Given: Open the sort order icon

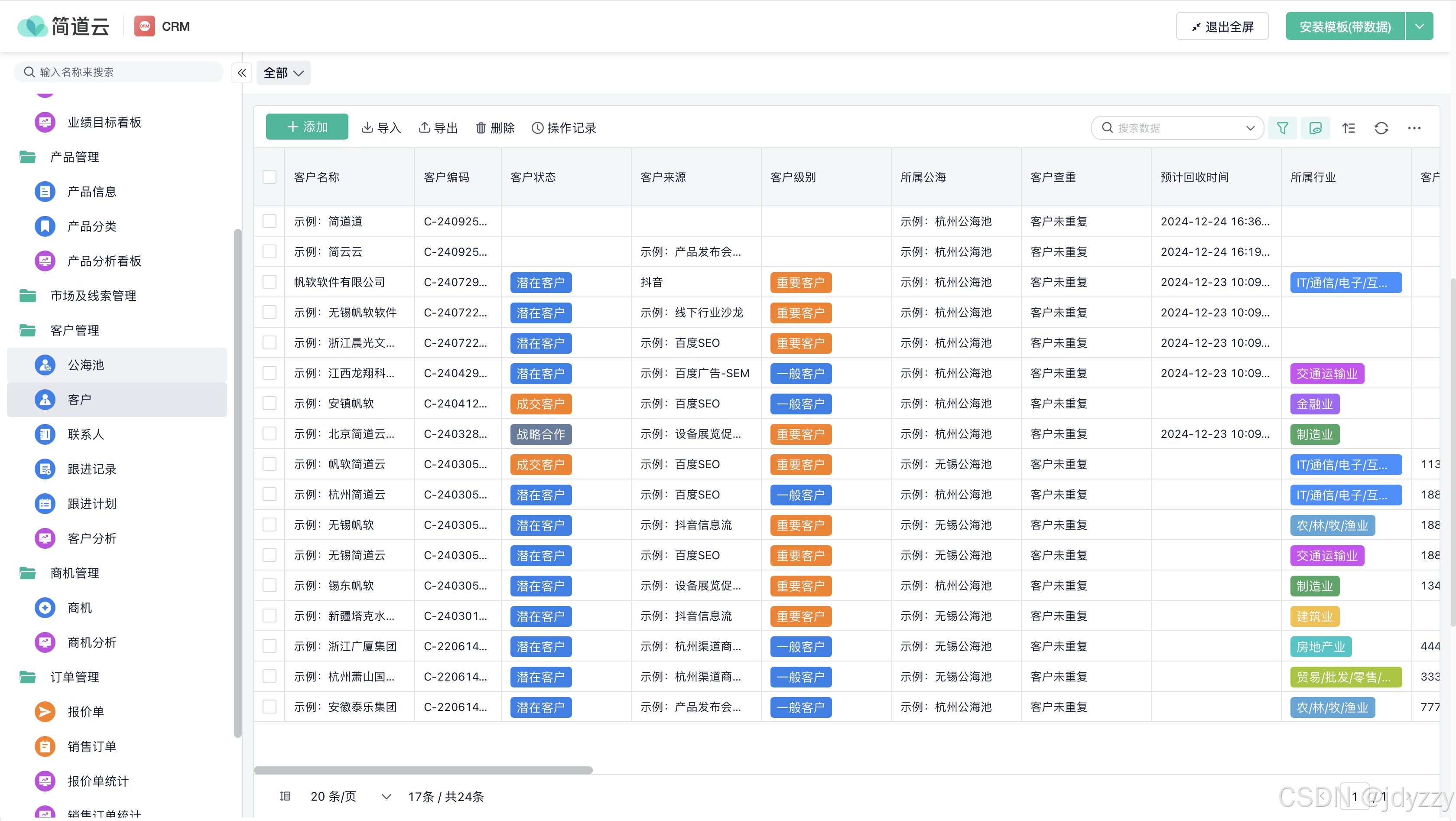Looking at the screenshot, I should click(x=1349, y=128).
